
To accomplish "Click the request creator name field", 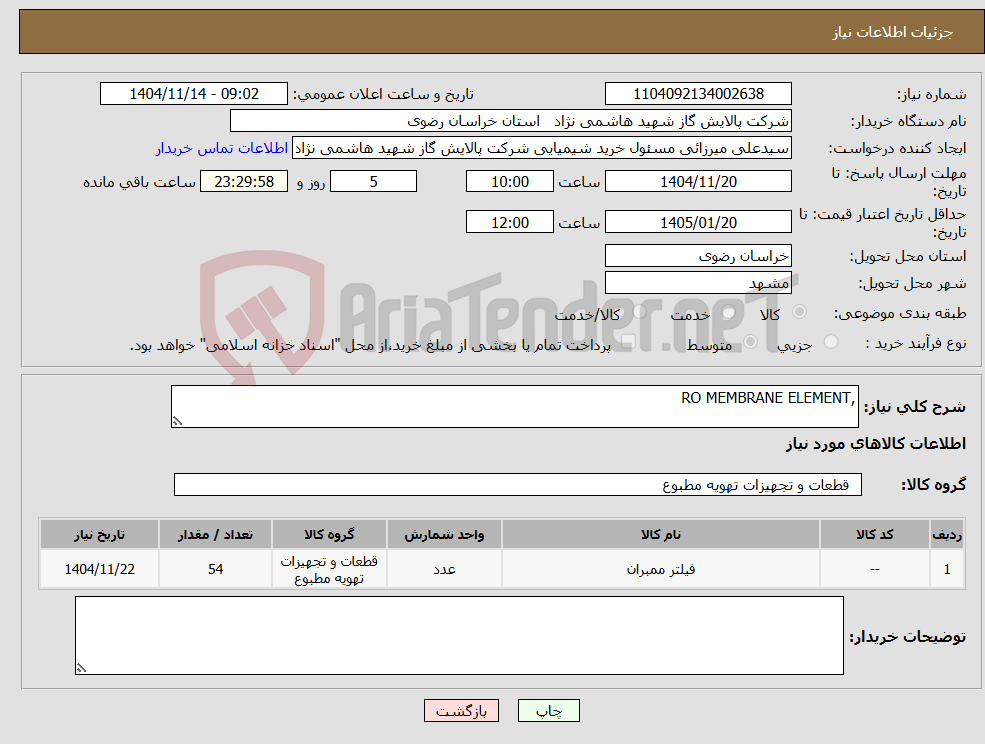I will click(x=541, y=148).
